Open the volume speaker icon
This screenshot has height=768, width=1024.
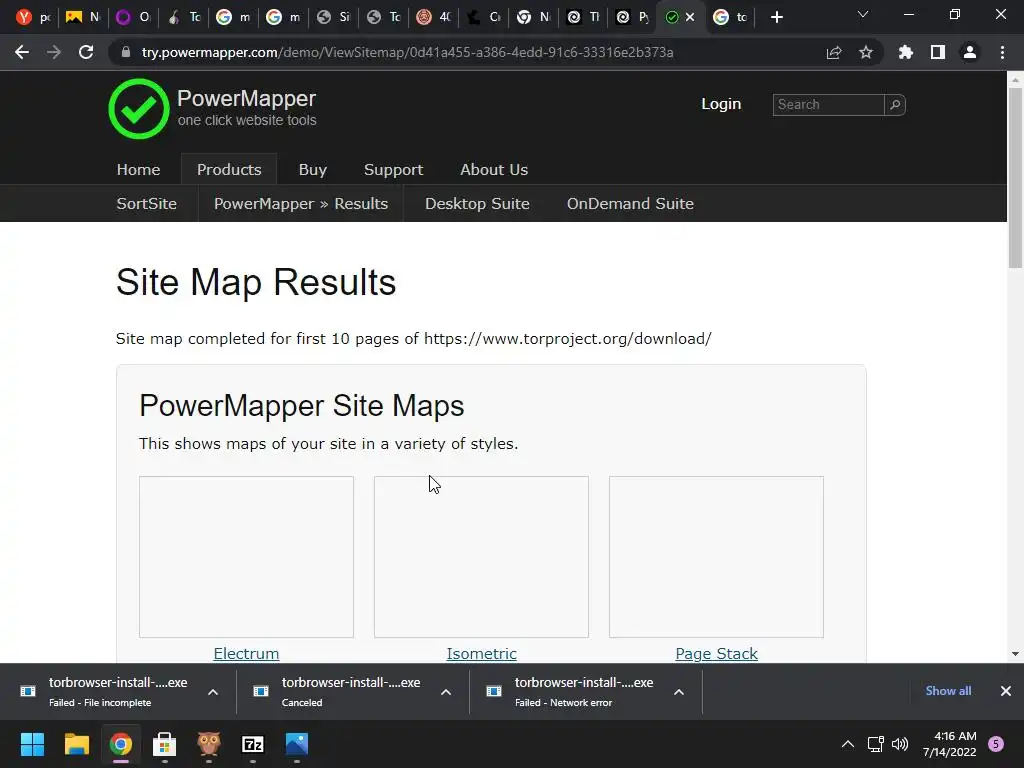pyautogui.click(x=900, y=744)
